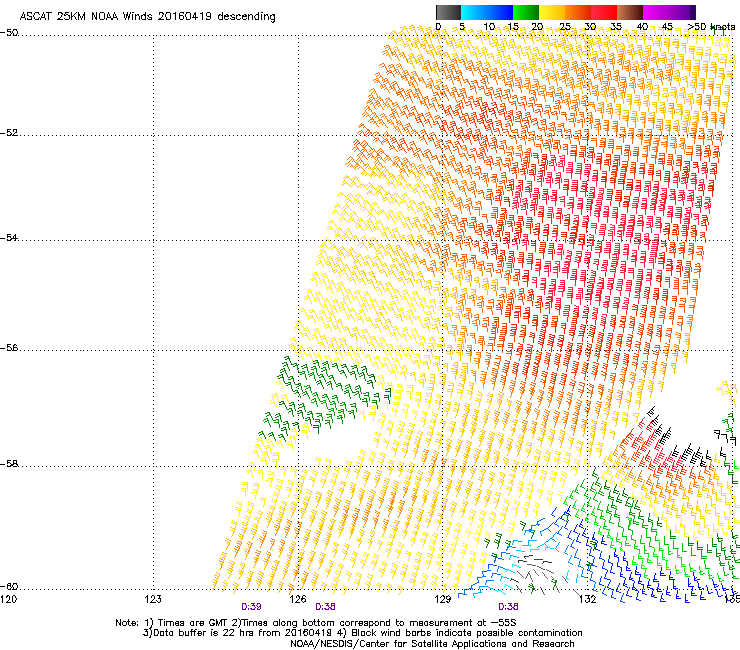Click the -50 latitude label

pos(9,33)
